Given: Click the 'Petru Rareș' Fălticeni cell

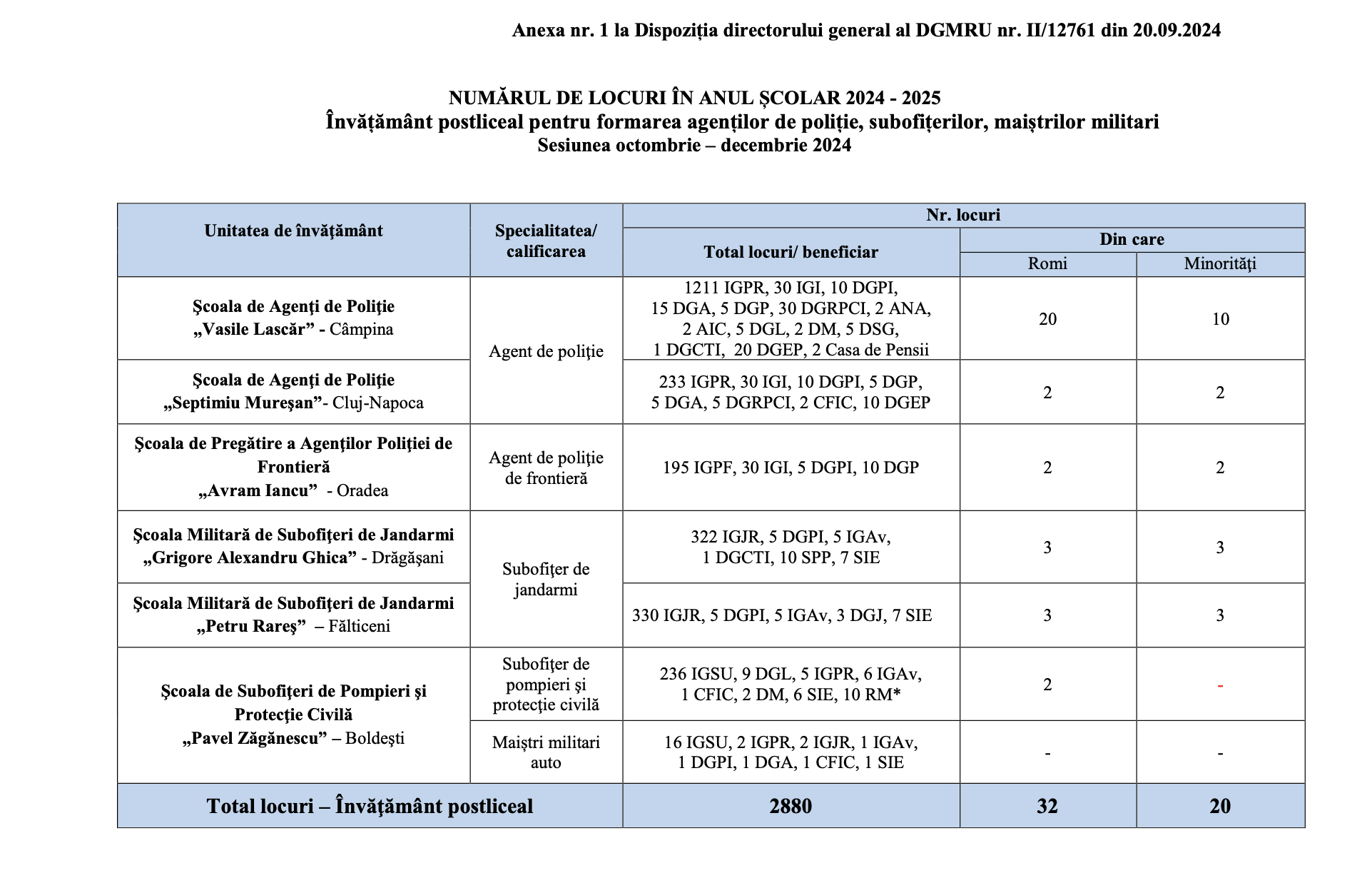Looking at the screenshot, I should 293,615.
